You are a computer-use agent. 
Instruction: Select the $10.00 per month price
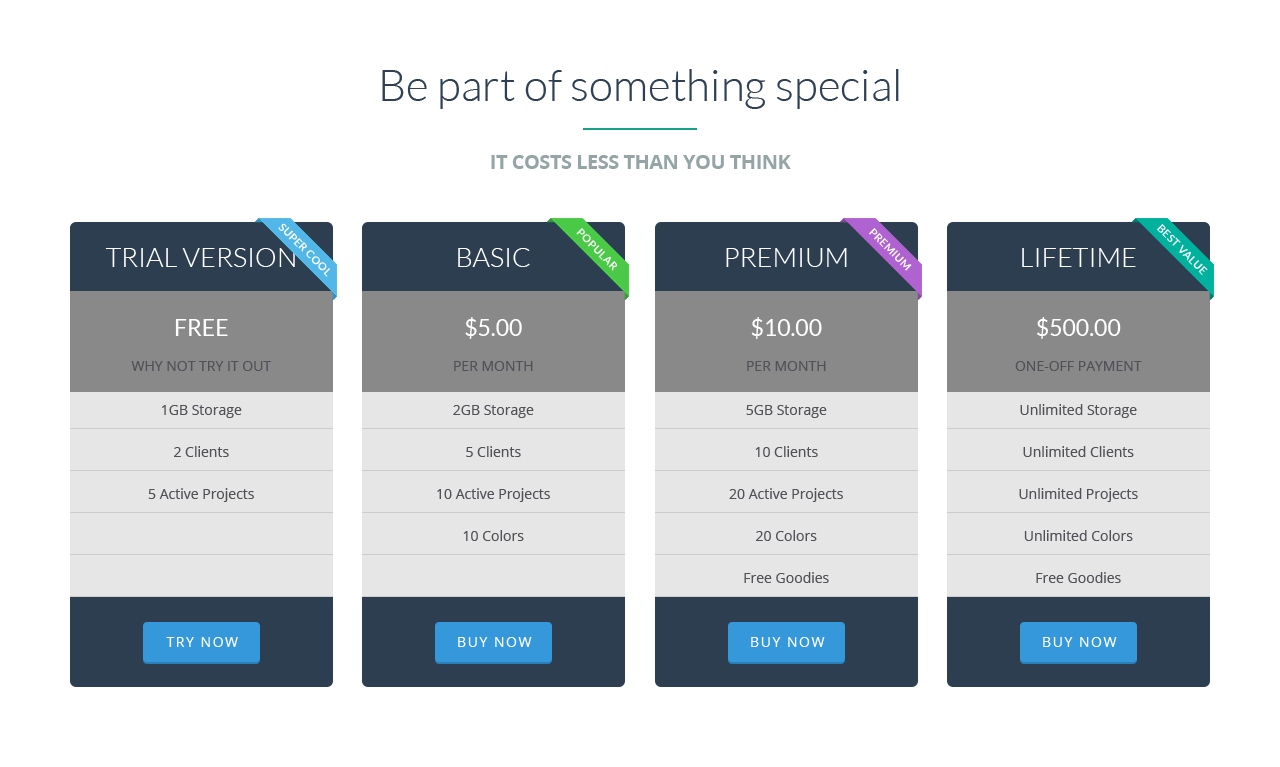[x=786, y=342]
